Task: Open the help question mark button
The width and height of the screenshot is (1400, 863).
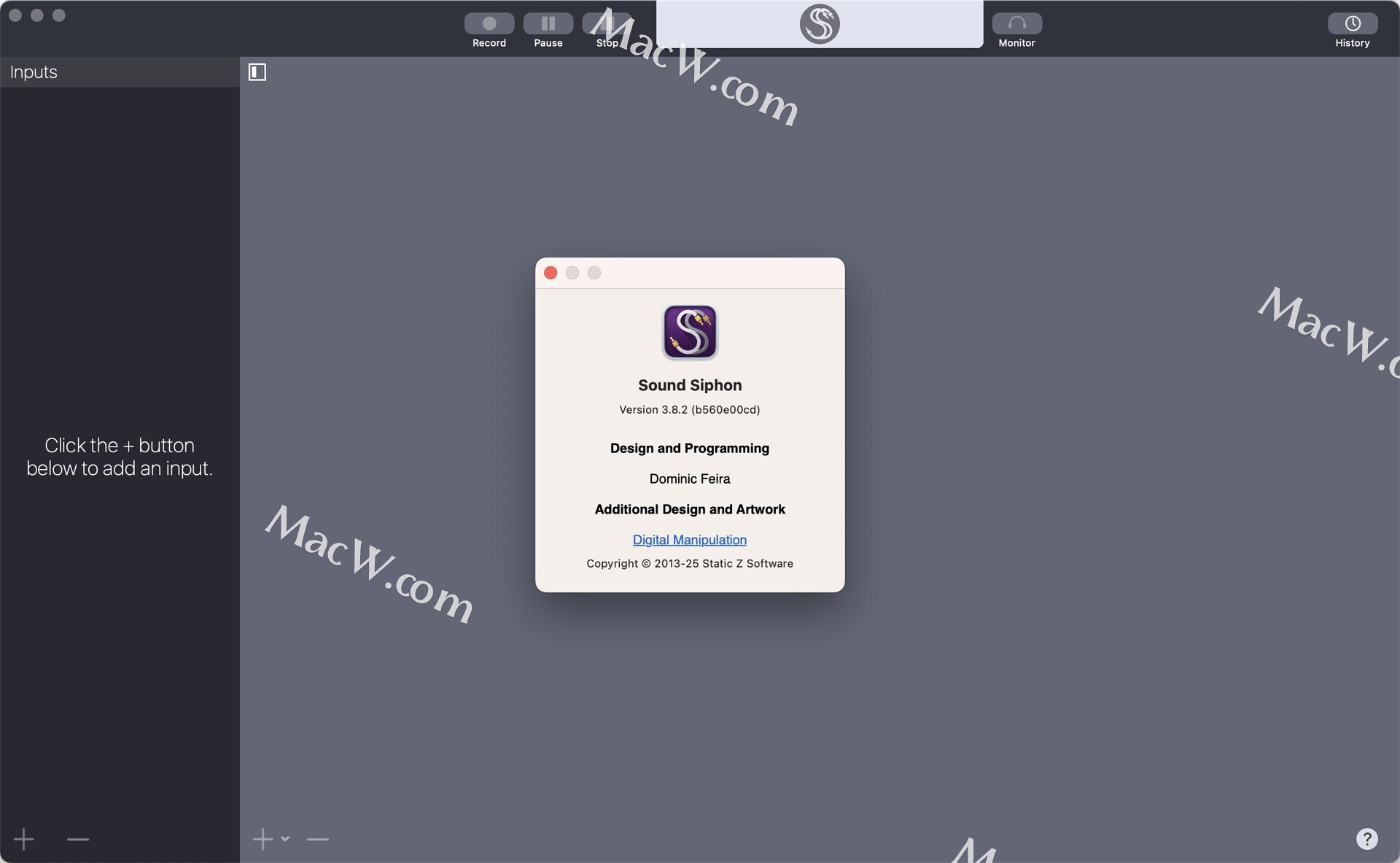Action: coord(1366,839)
